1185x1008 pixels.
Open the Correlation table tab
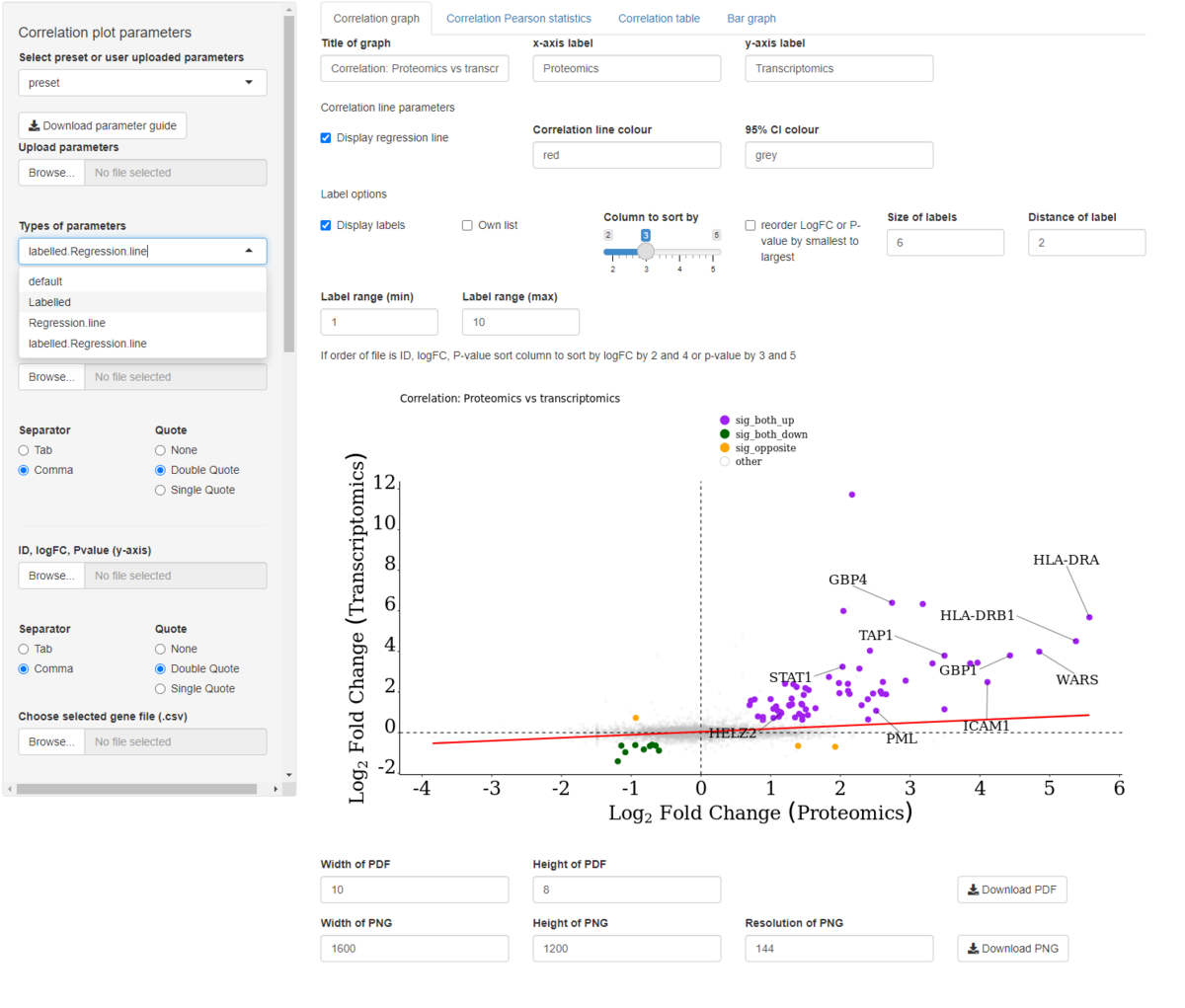(x=659, y=19)
